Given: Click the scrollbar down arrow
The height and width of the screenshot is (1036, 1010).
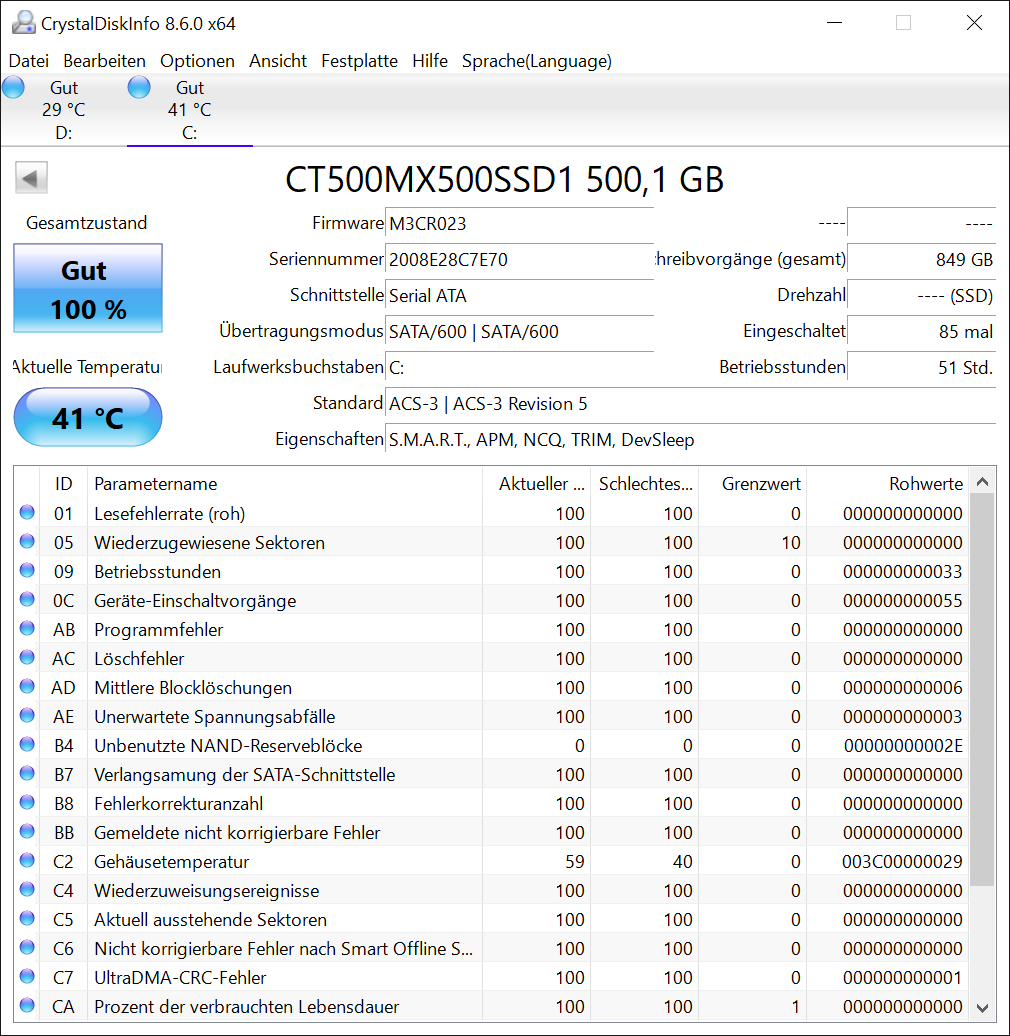Looking at the screenshot, I should [x=981, y=1007].
